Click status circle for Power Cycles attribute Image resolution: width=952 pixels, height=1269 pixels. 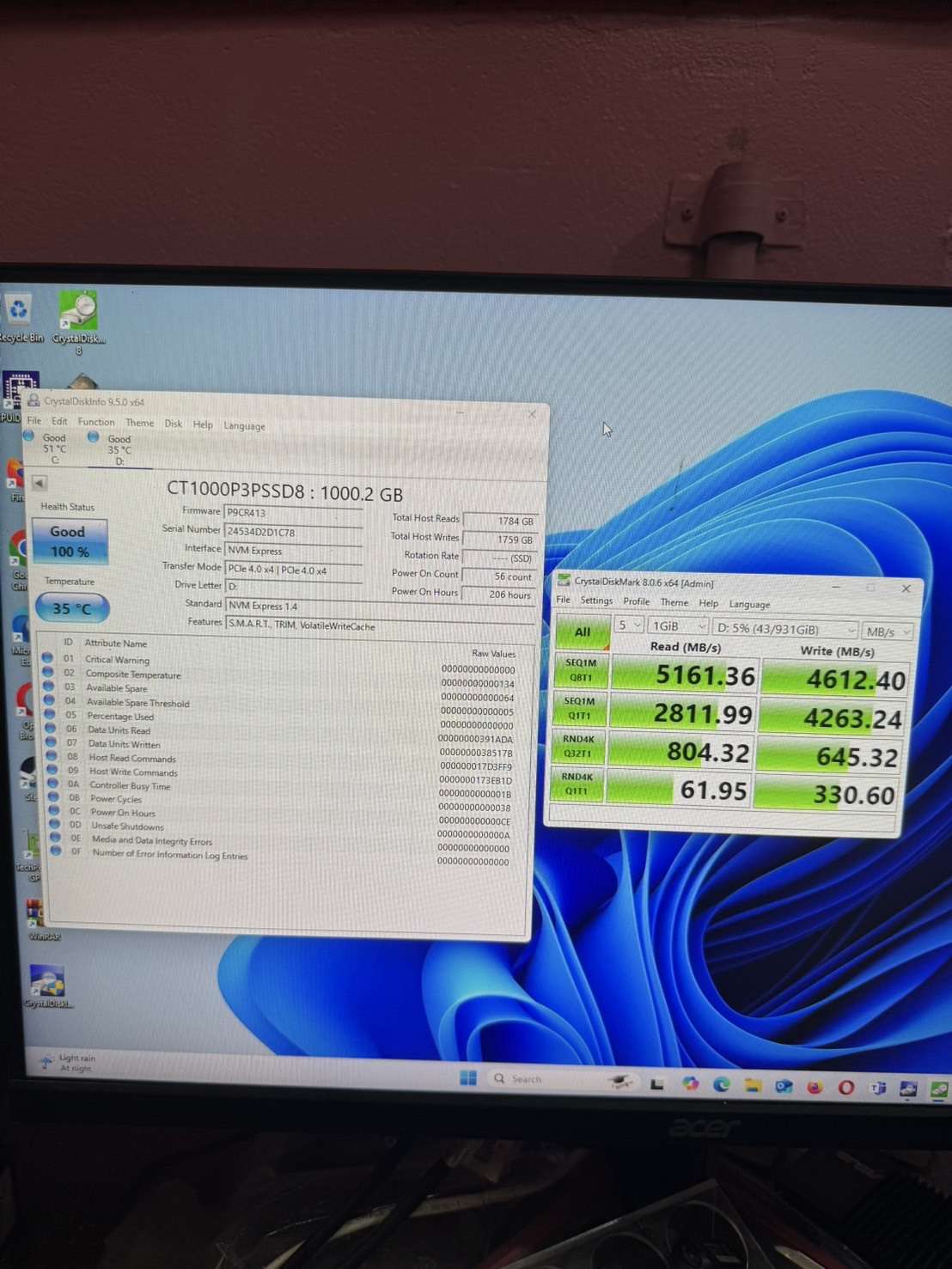(53, 796)
